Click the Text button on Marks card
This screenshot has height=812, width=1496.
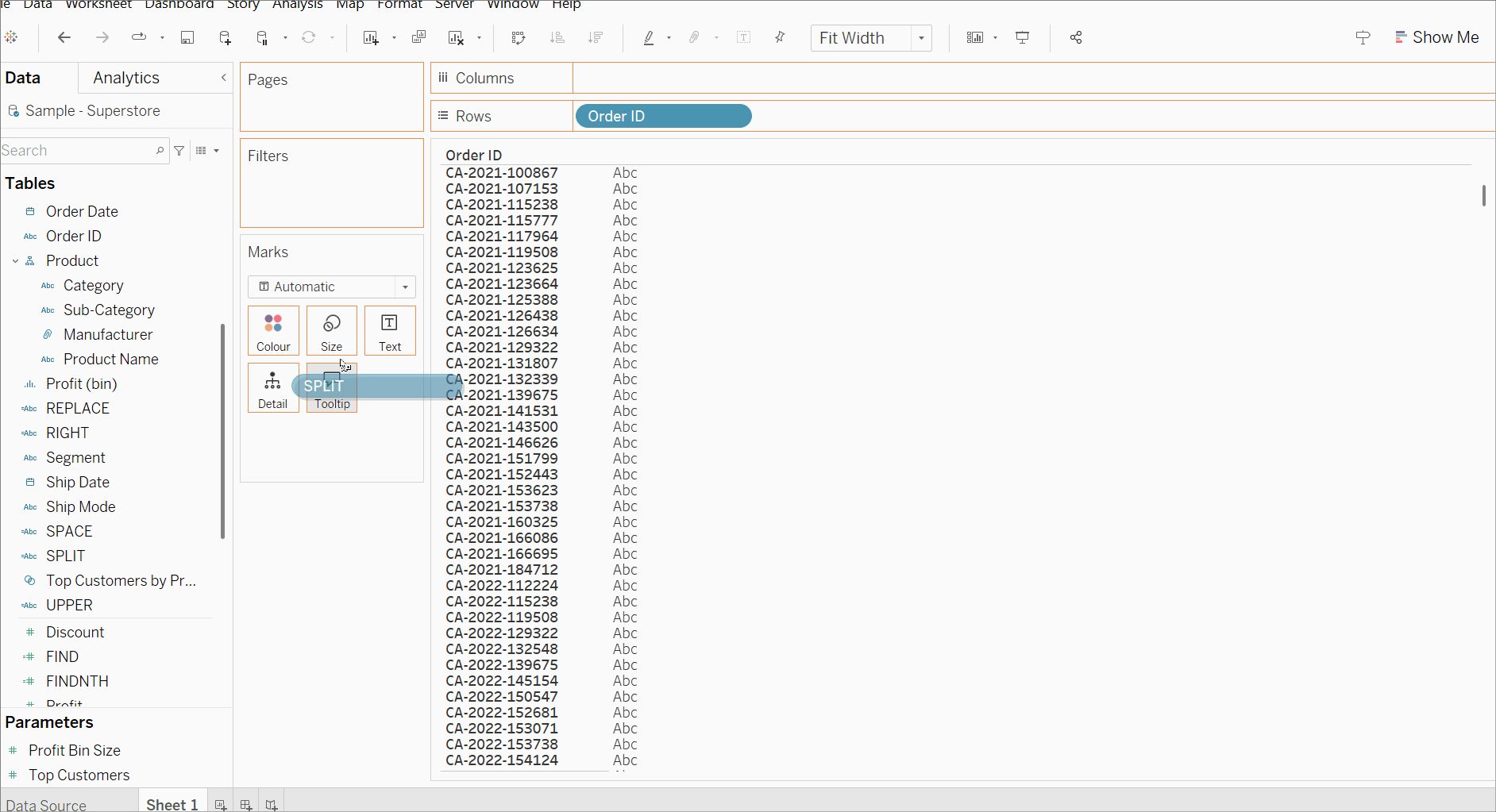[389, 330]
